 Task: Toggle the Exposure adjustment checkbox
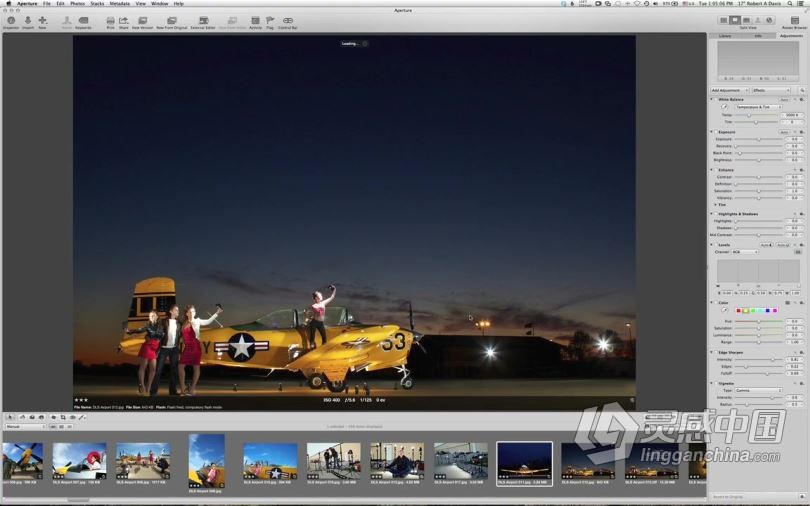[716, 132]
